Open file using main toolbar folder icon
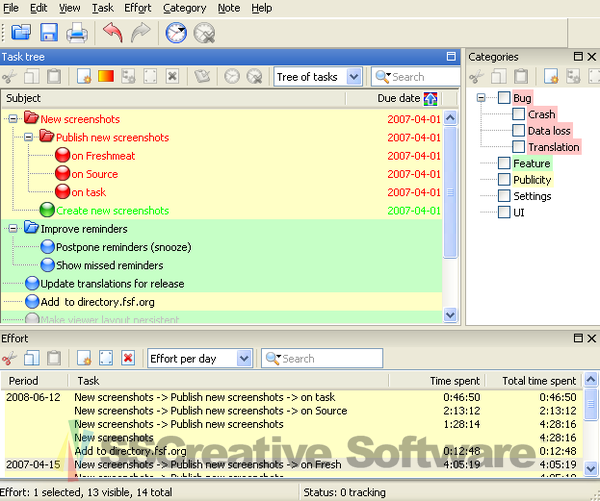The height and width of the screenshot is (501, 600). [x=21, y=33]
